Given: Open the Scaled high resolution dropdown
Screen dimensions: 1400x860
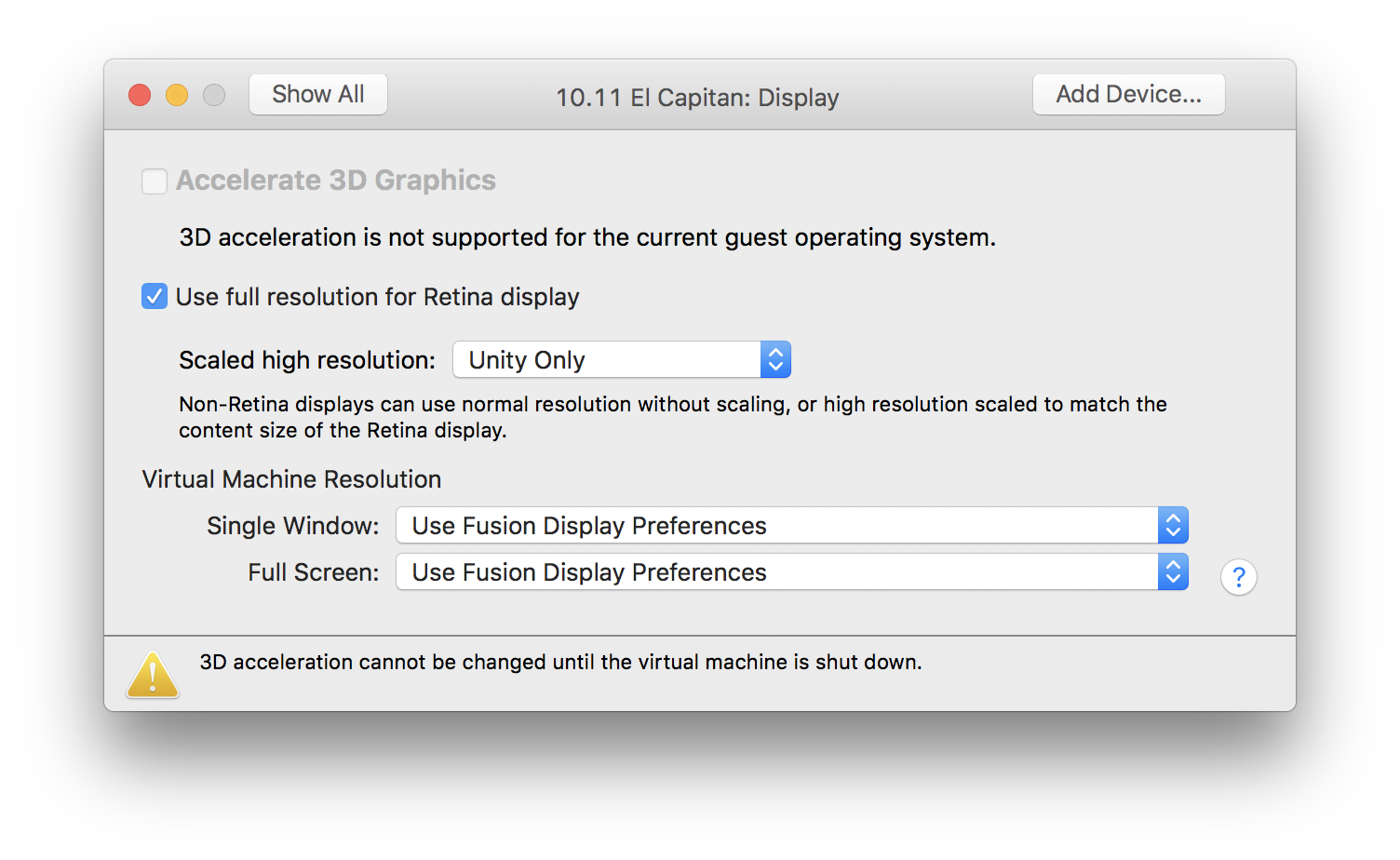Looking at the screenshot, I should (x=621, y=359).
